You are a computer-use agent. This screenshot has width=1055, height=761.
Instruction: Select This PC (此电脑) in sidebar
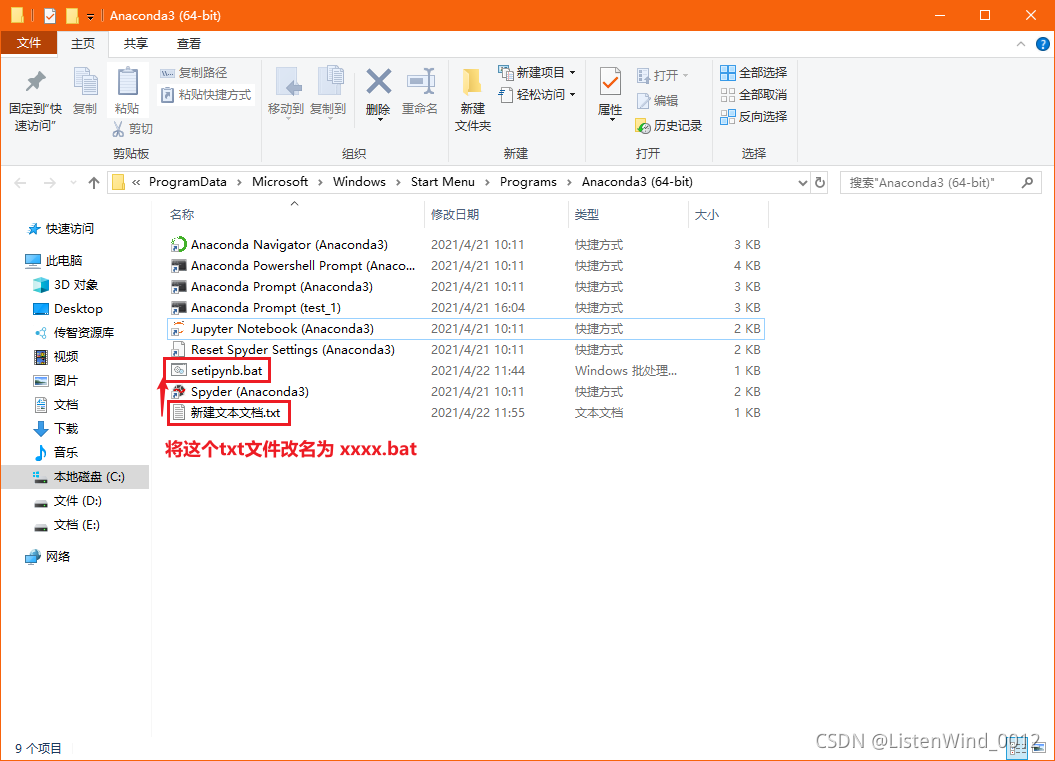[54, 260]
